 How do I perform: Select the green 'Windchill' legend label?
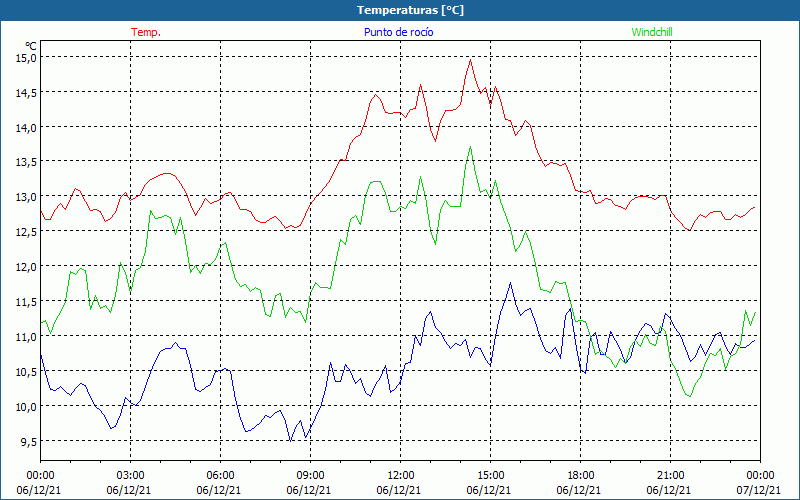coord(652,32)
